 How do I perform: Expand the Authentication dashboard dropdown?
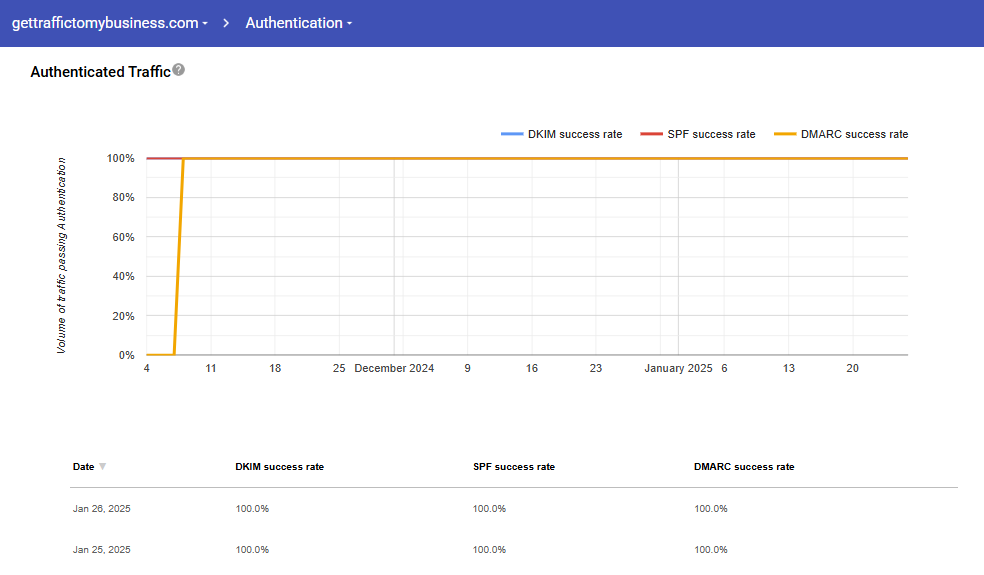298,23
